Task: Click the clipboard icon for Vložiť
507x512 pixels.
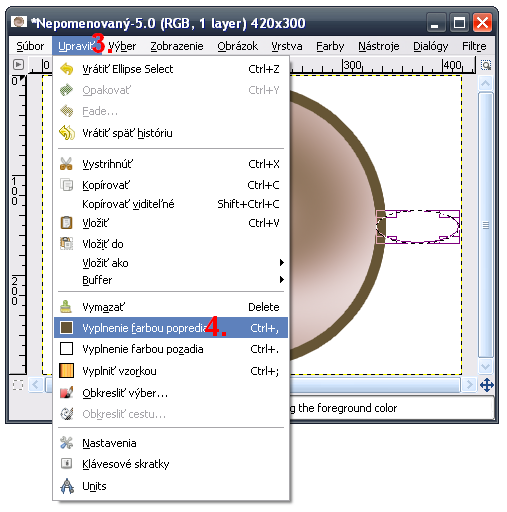Action: 66,223
